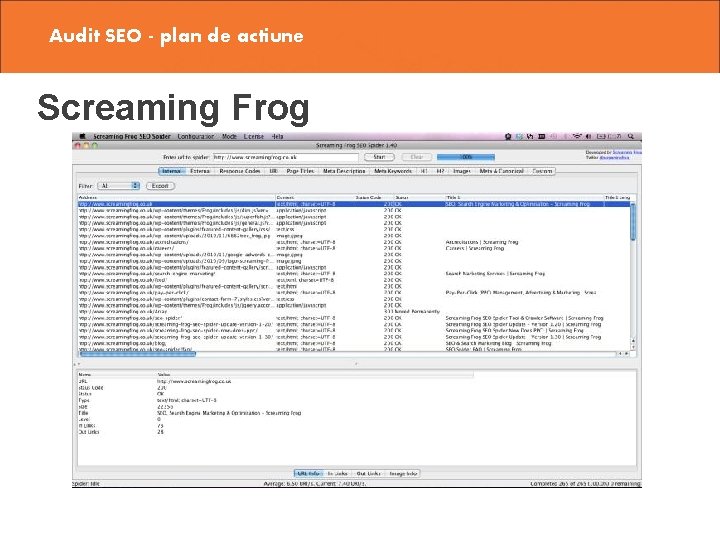Click the Wi-Fi status menu bar icon
Image resolution: width=720 pixels, height=540 pixels.
tap(577, 136)
